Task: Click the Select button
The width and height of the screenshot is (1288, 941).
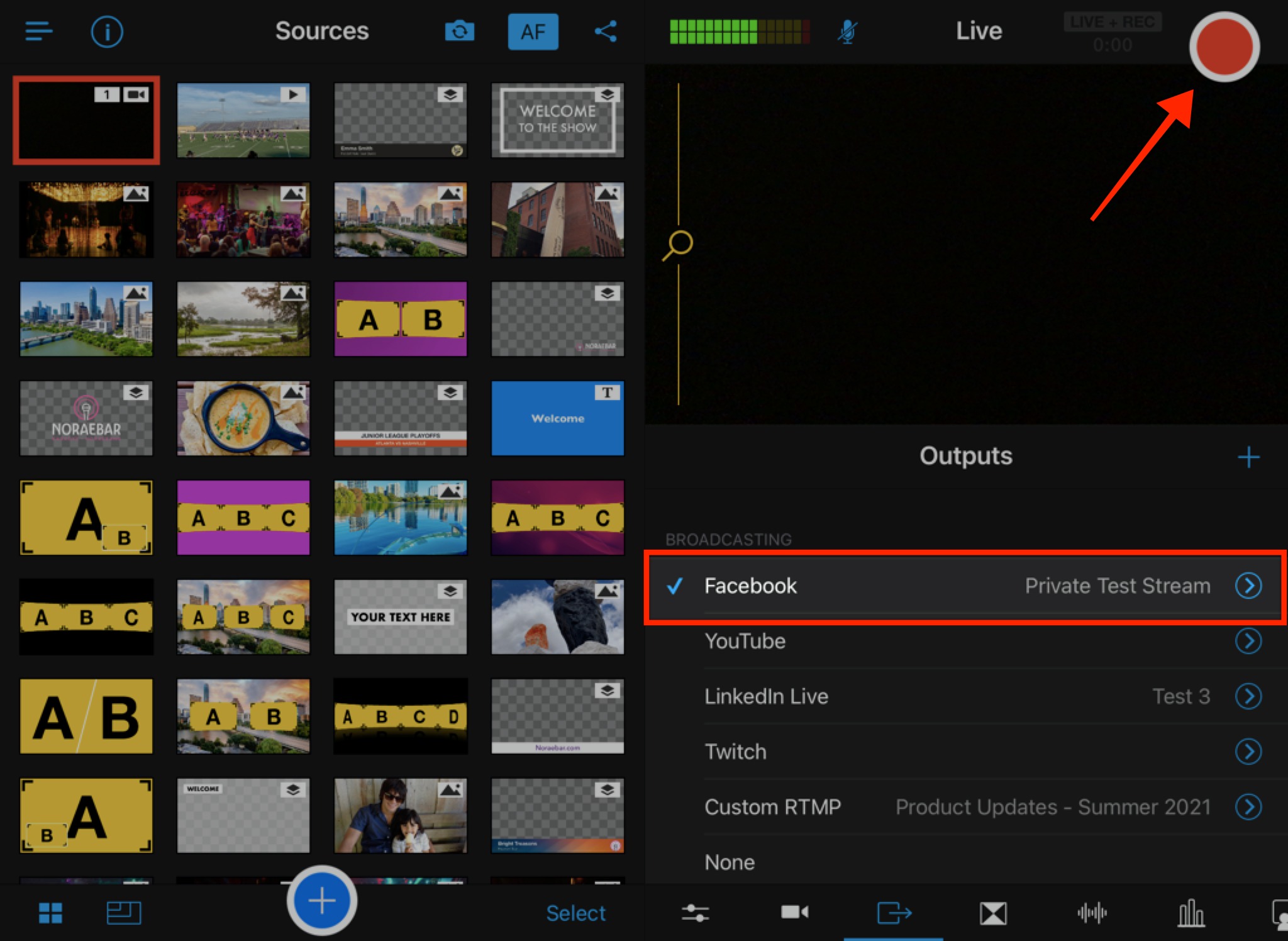Action: pyautogui.click(x=575, y=913)
